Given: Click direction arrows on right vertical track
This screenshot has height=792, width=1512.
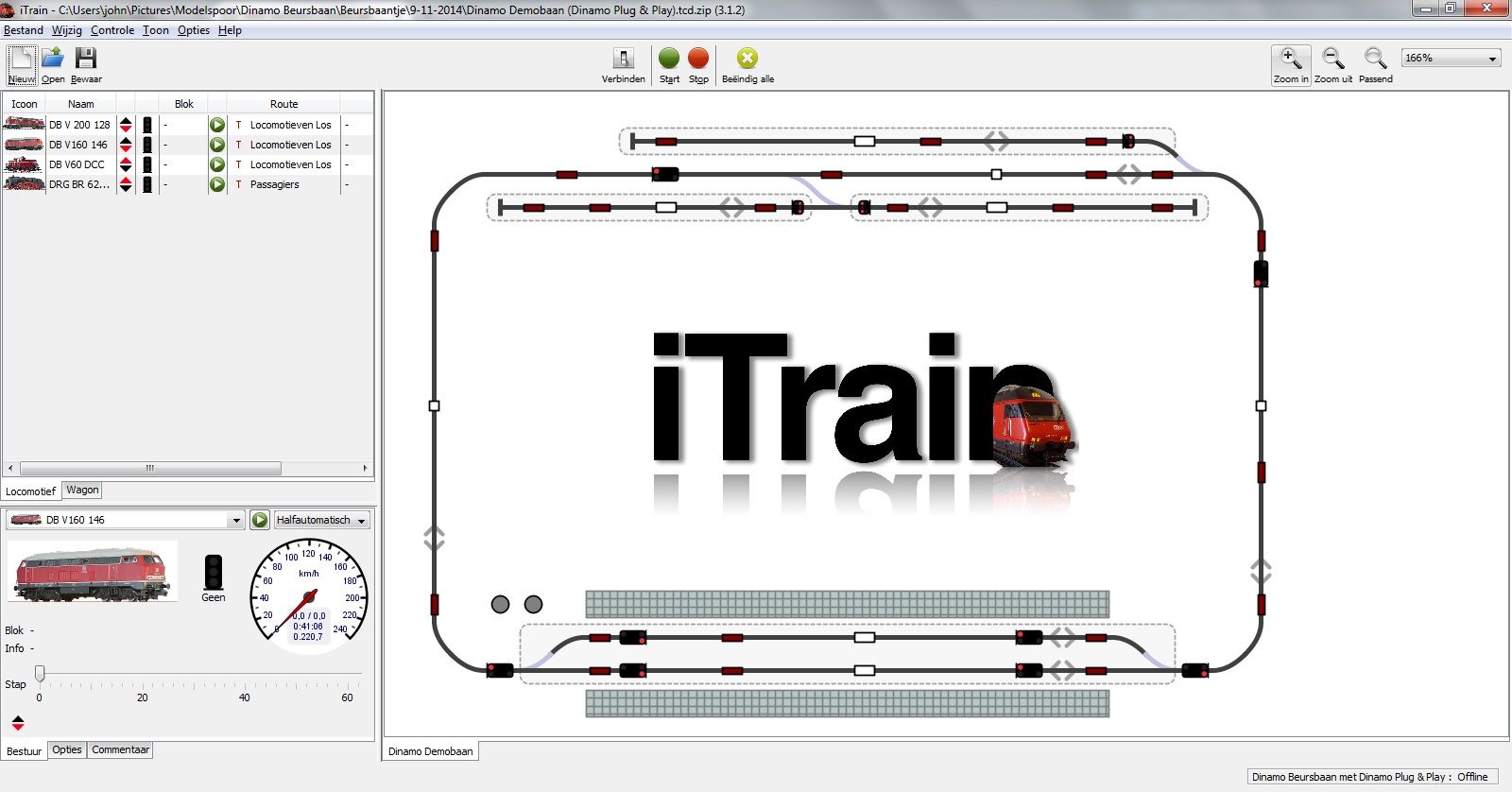Looking at the screenshot, I should pos(1261,571).
